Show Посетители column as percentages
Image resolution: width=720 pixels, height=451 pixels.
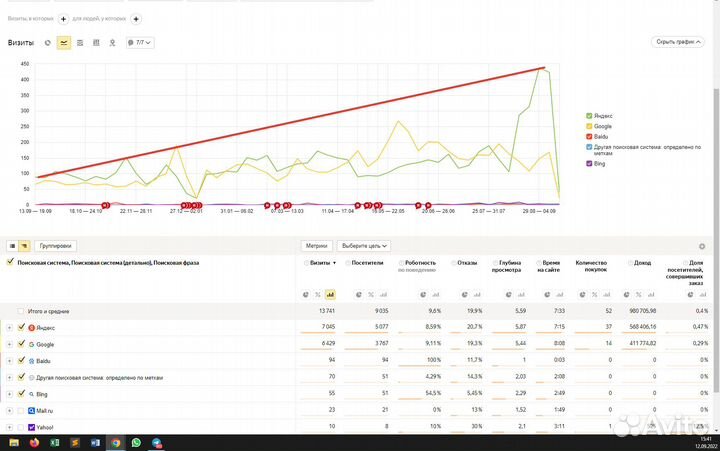pyautogui.click(x=371, y=294)
